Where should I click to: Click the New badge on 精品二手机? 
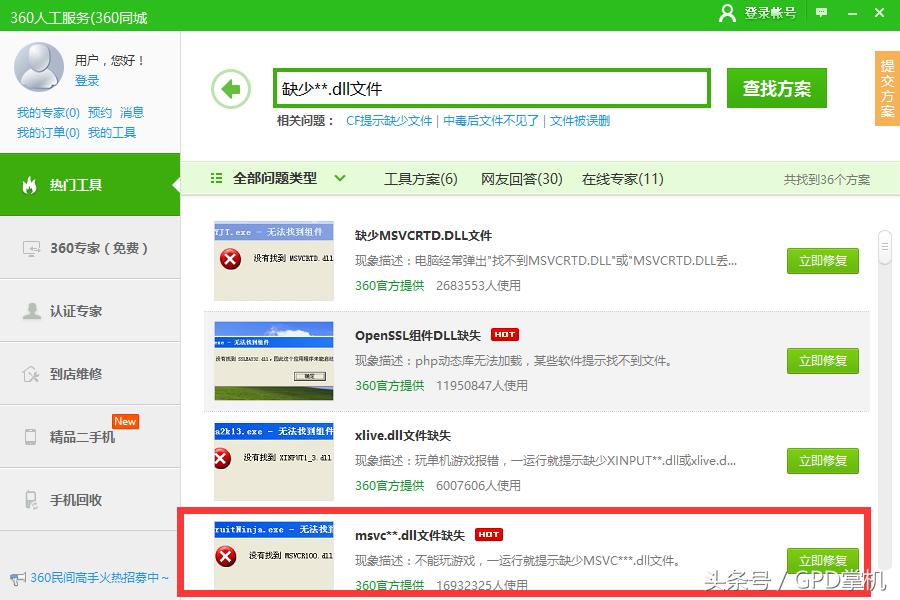tap(125, 421)
